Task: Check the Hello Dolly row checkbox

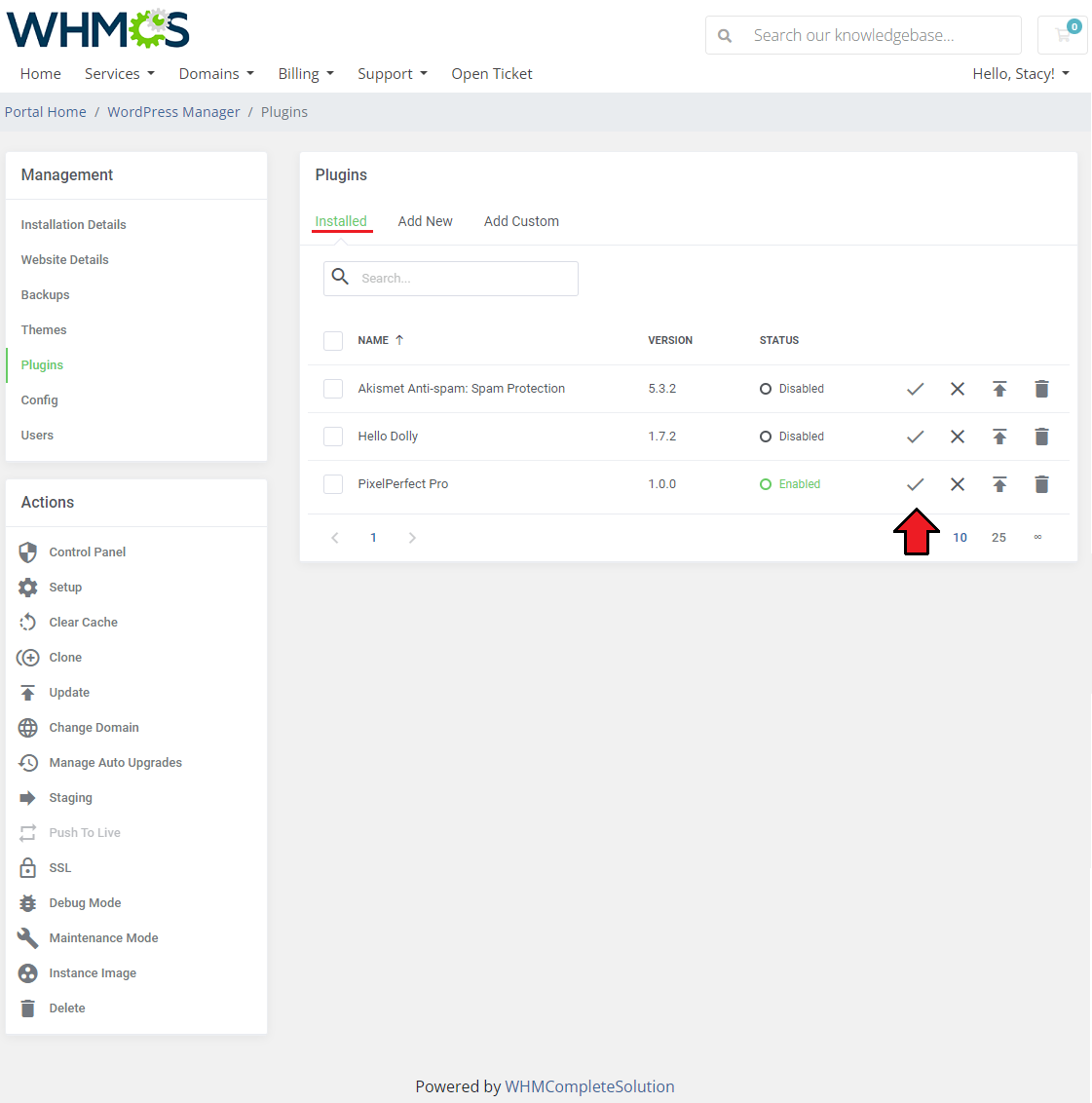Action: click(333, 437)
